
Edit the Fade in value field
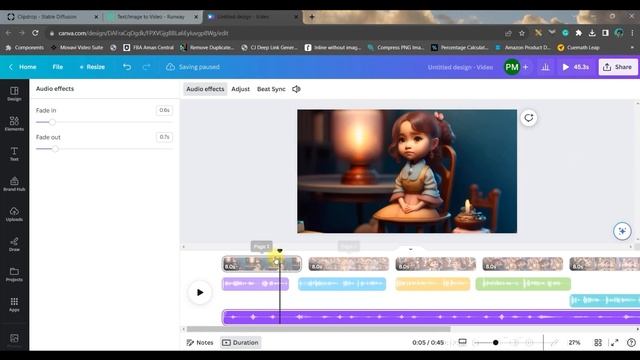164,110
